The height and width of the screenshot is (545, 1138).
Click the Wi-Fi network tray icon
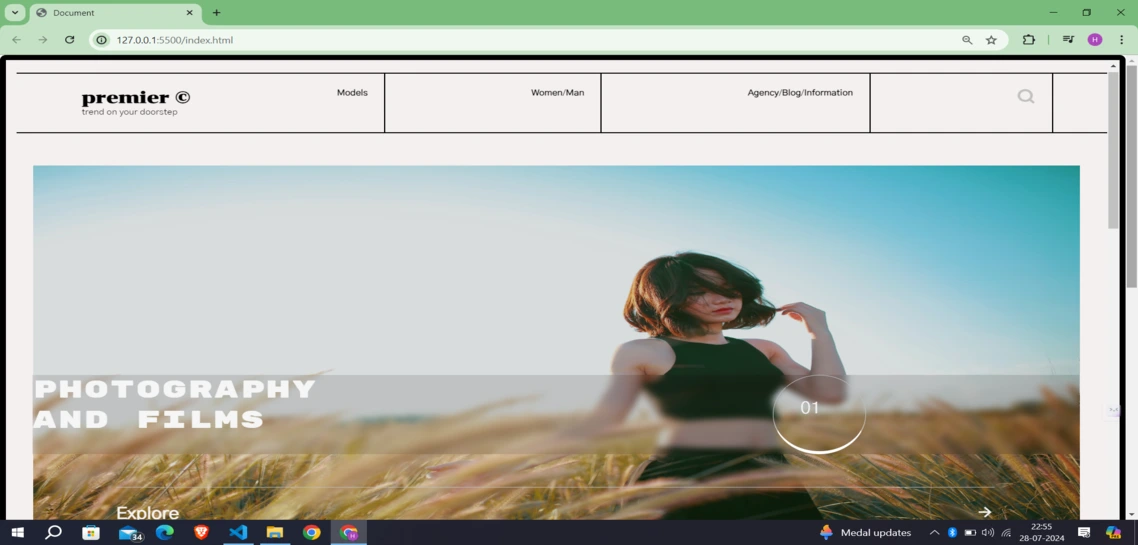tap(1006, 533)
